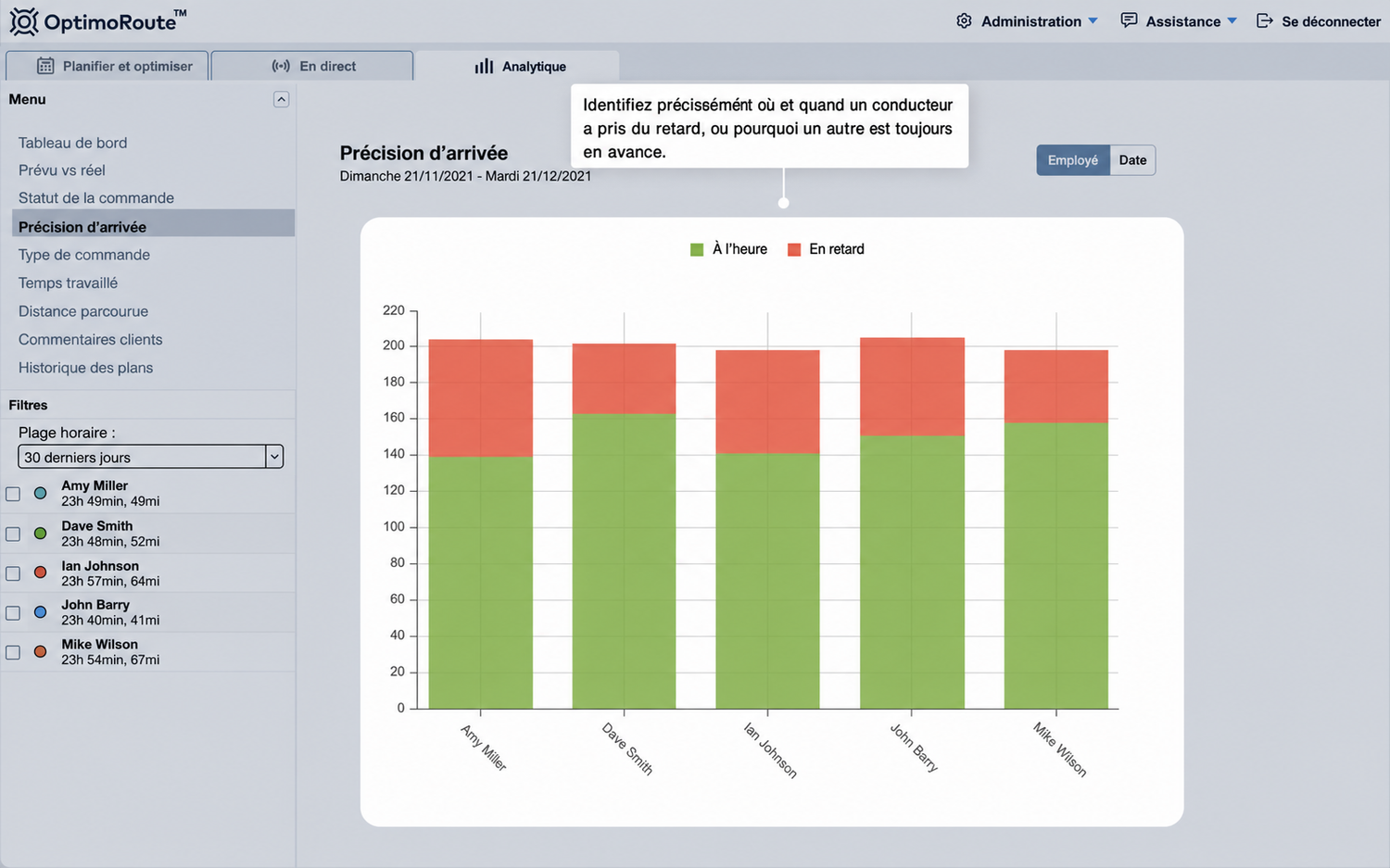Check the Ian Johnson checkbox
1390x868 pixels.
[13, 573]
